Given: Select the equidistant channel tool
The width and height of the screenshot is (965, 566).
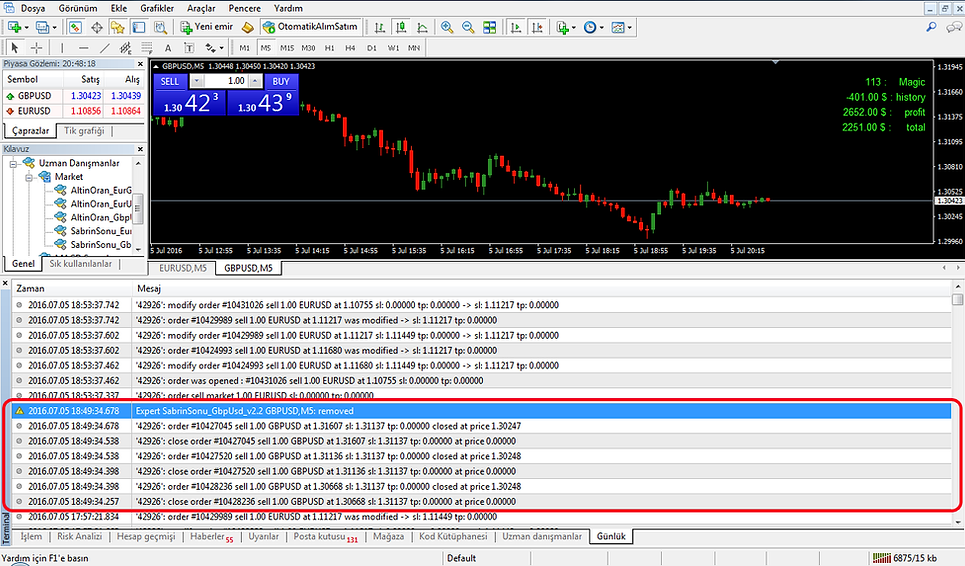Looking at the screenshot, I should point(126,47).
